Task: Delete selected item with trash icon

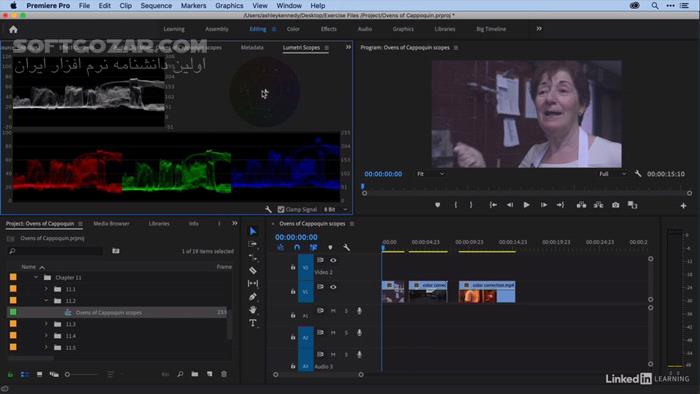Action: (x=224, y=374)
